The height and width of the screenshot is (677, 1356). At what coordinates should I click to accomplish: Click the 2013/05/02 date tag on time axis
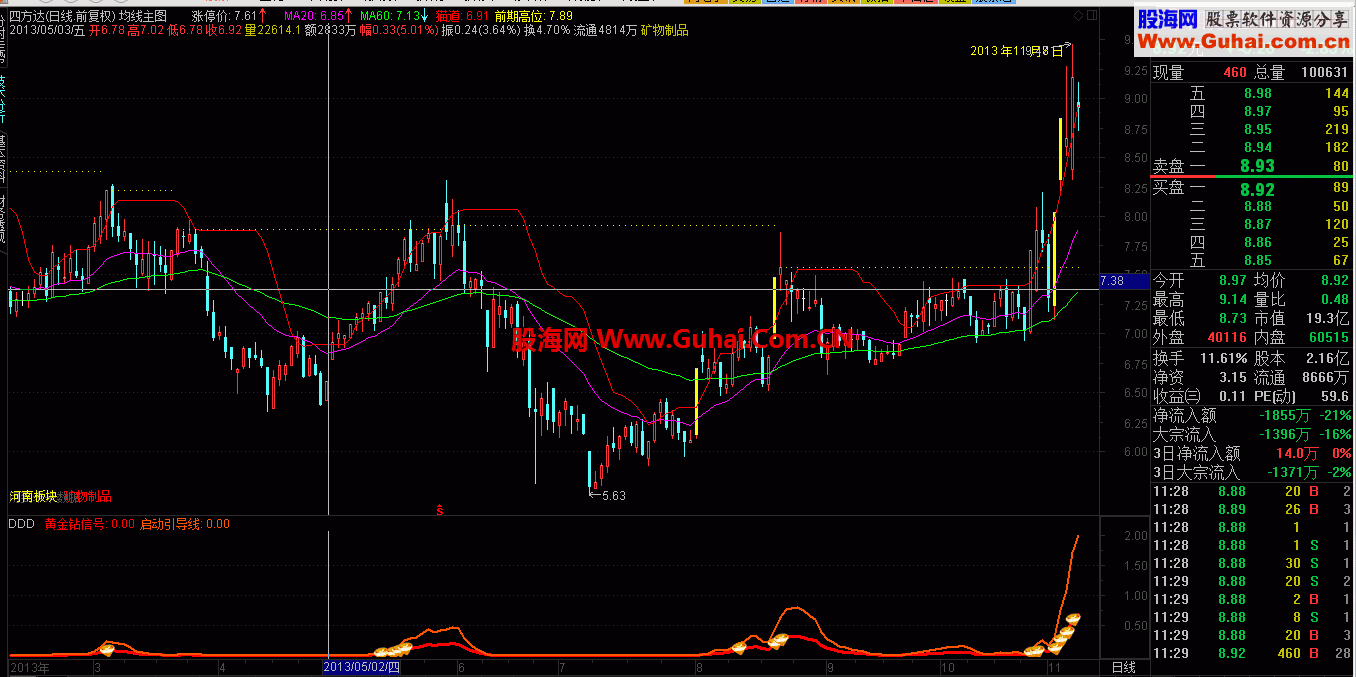[x=362, y=667]
